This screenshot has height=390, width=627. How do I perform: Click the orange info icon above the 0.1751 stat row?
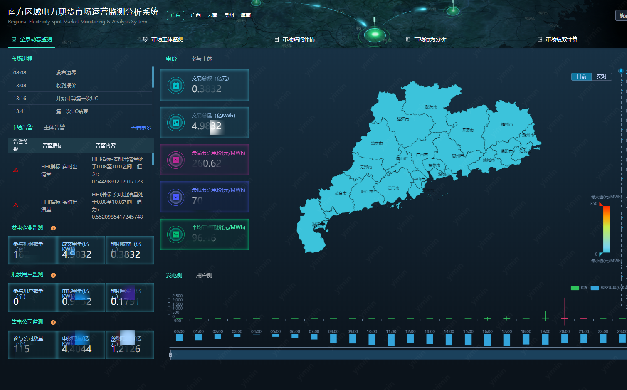coord(53,275)
